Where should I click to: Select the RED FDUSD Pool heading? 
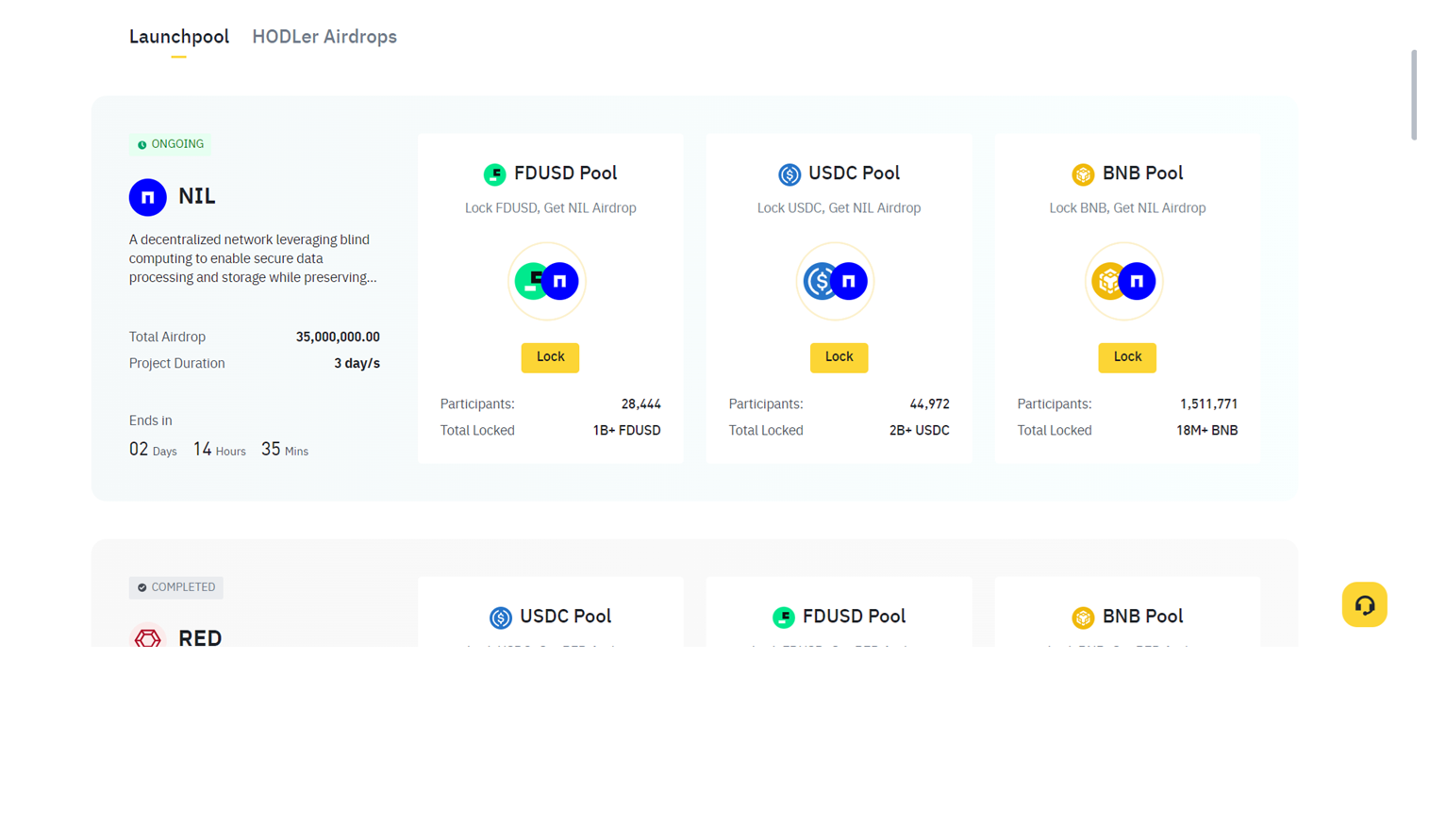pyautogui.click(x=855, y=617)
